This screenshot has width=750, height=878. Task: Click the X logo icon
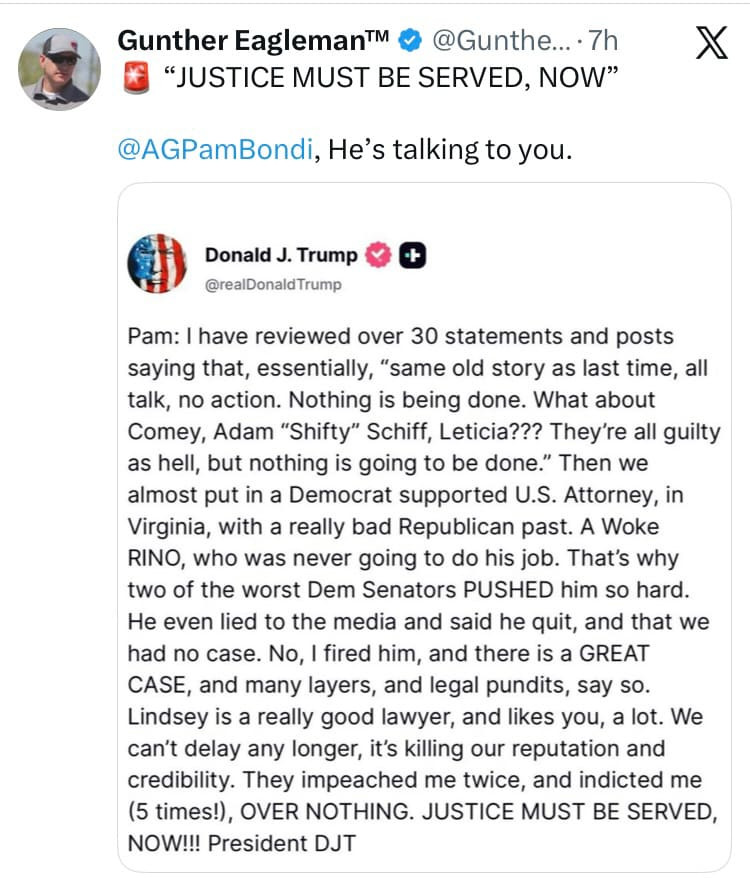pos(710,44)
